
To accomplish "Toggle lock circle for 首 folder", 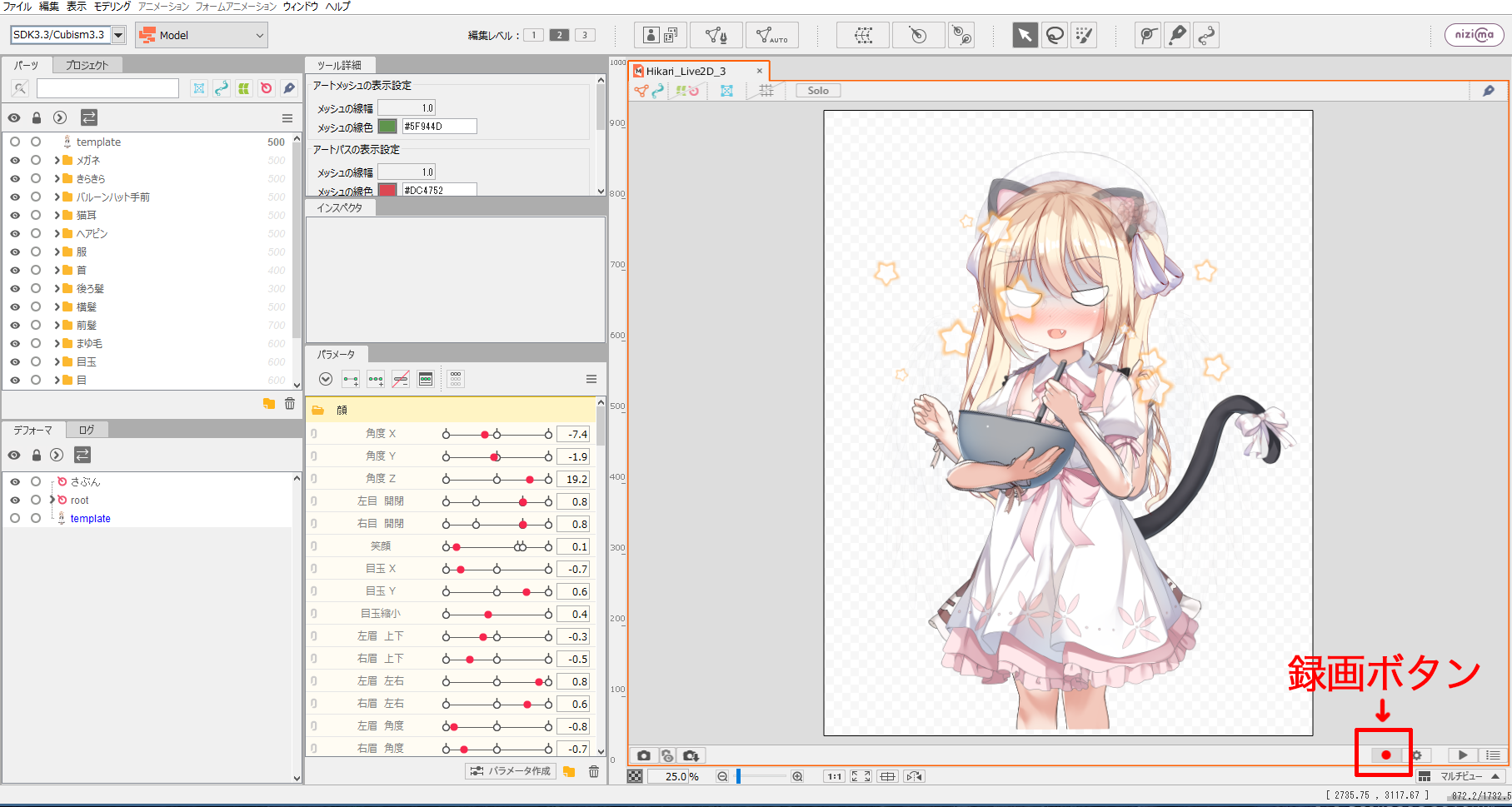I will 36,270.
